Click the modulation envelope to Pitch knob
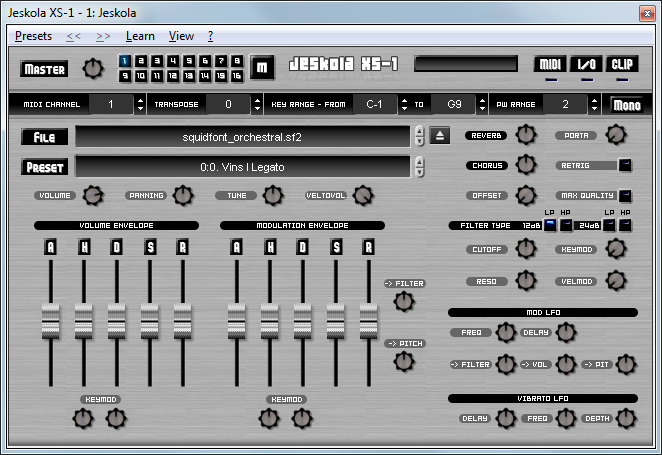The width and height of the screenshot is (662, 455). click(404, 362)
